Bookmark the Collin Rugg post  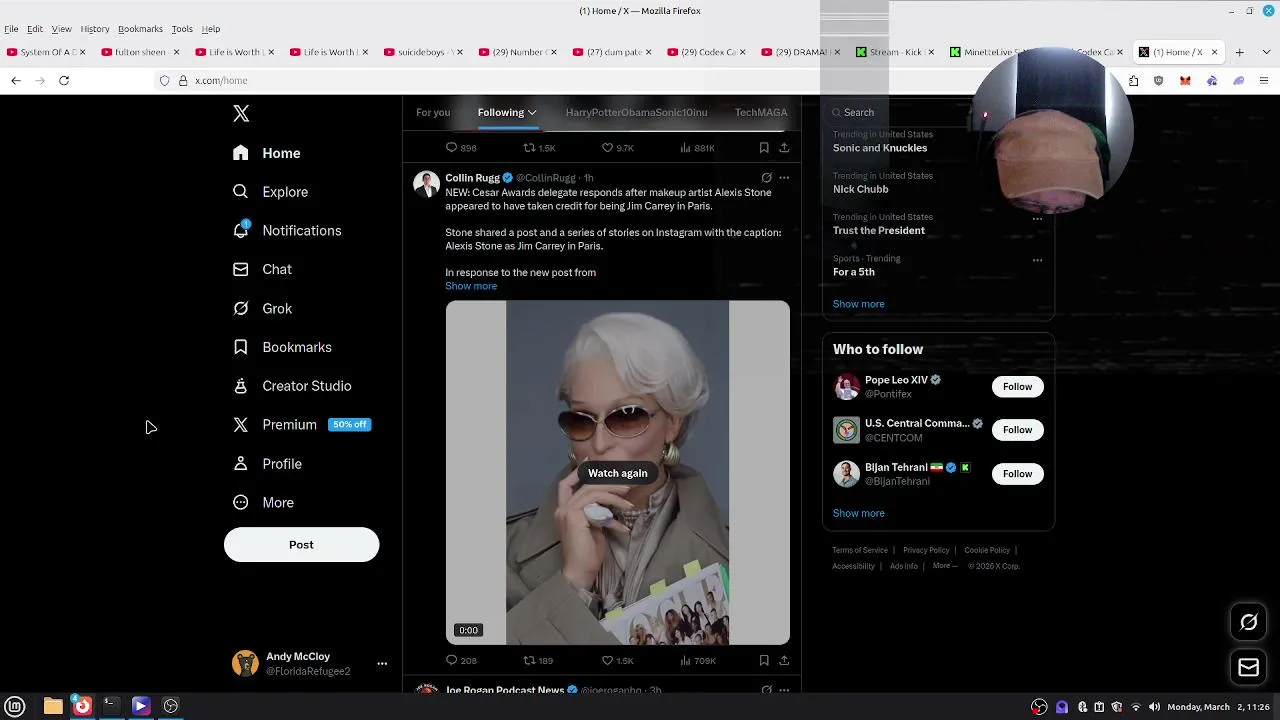[x=764, y=661]
